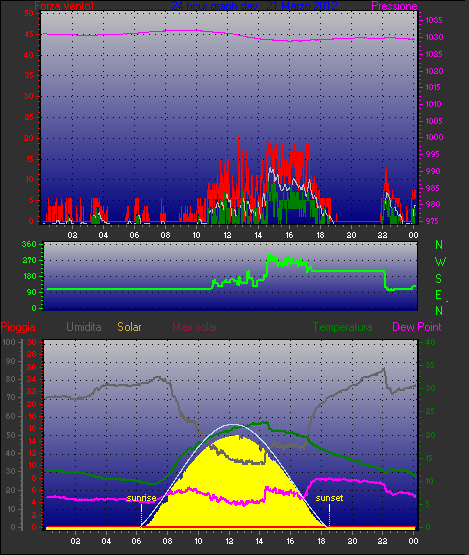Click the 360 value on wind direction axis
469x555 pixels.
tap(29, 244)
